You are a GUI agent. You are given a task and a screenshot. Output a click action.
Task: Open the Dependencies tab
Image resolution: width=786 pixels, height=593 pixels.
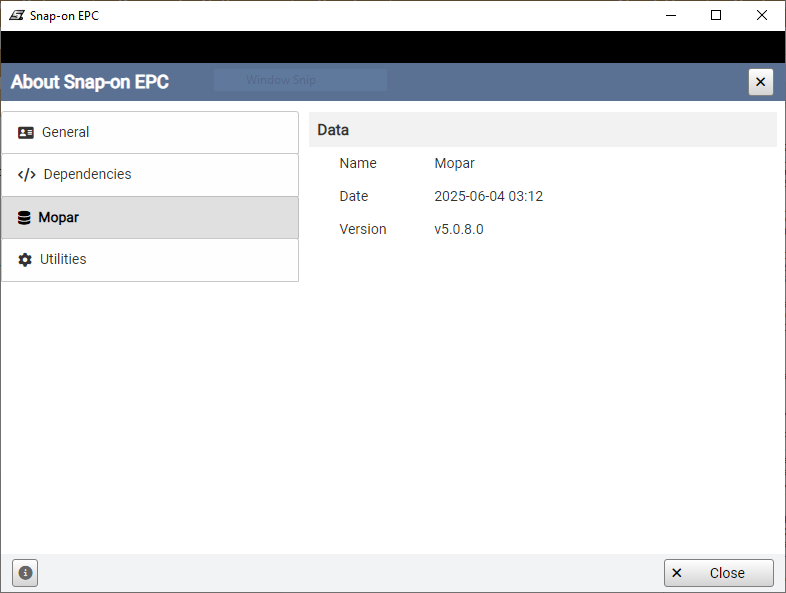[87, 174]
